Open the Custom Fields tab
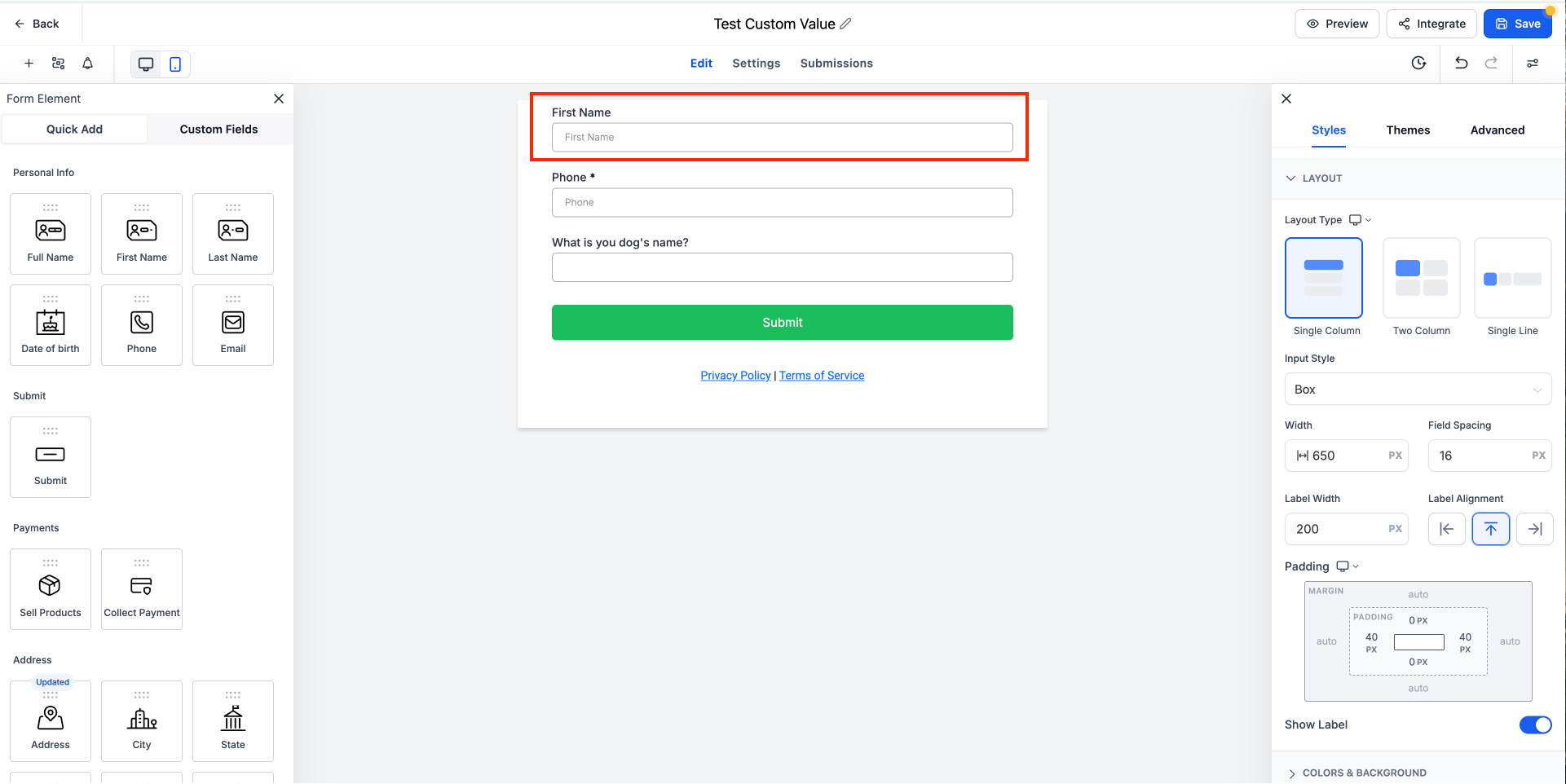This screenshot has width=1566, height=784. point(218,130)
